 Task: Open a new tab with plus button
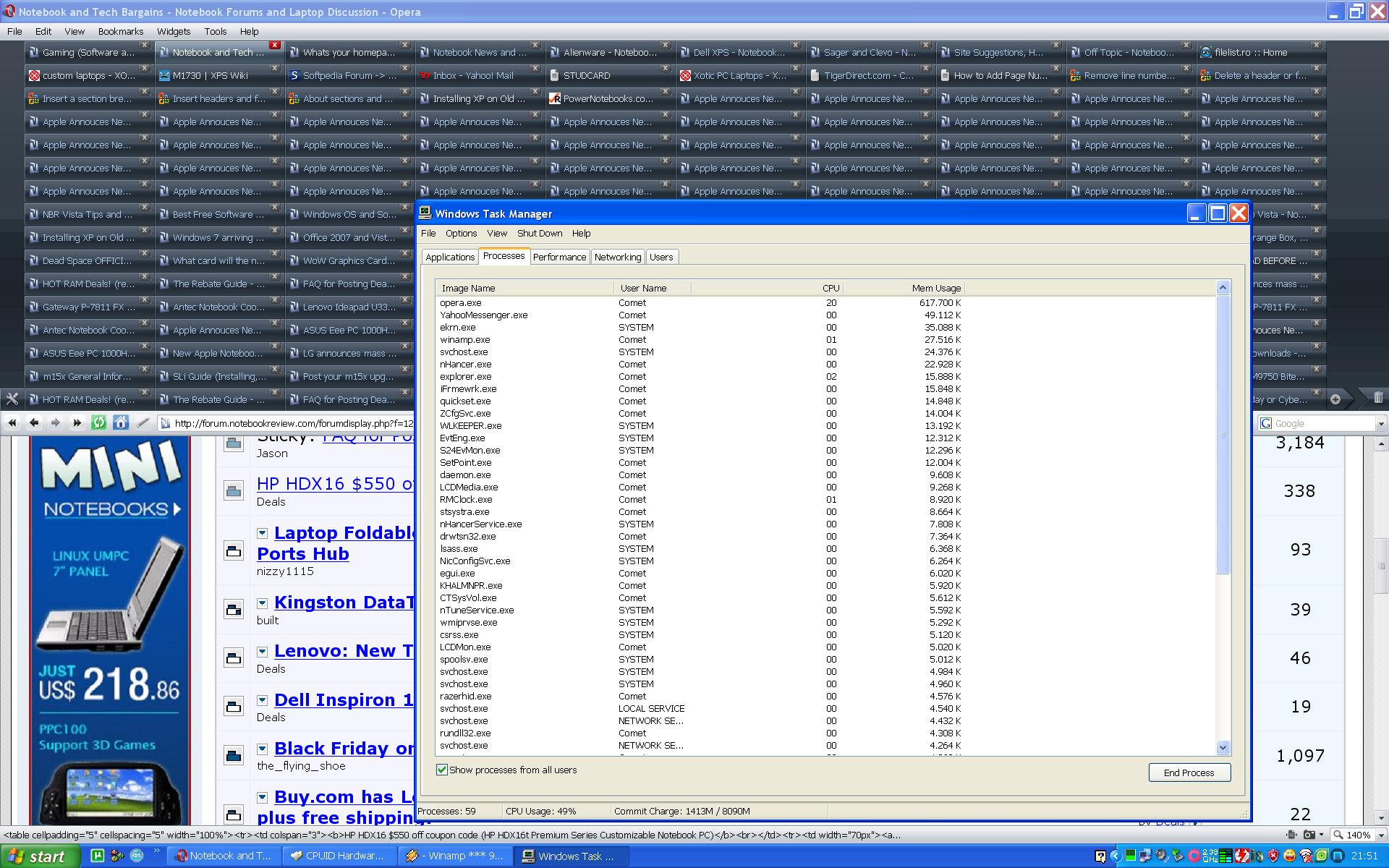coord(1335,399)
